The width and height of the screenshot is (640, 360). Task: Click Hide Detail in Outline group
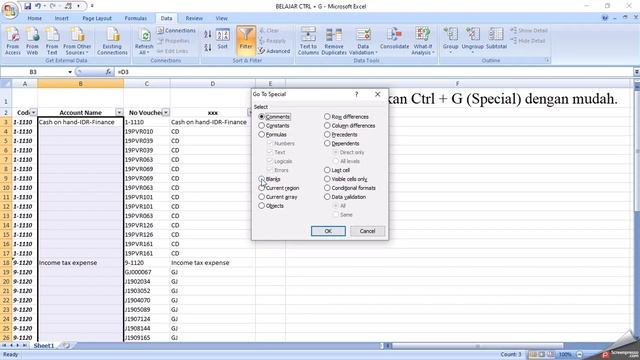pyautogui.click(x=528, y=41)
